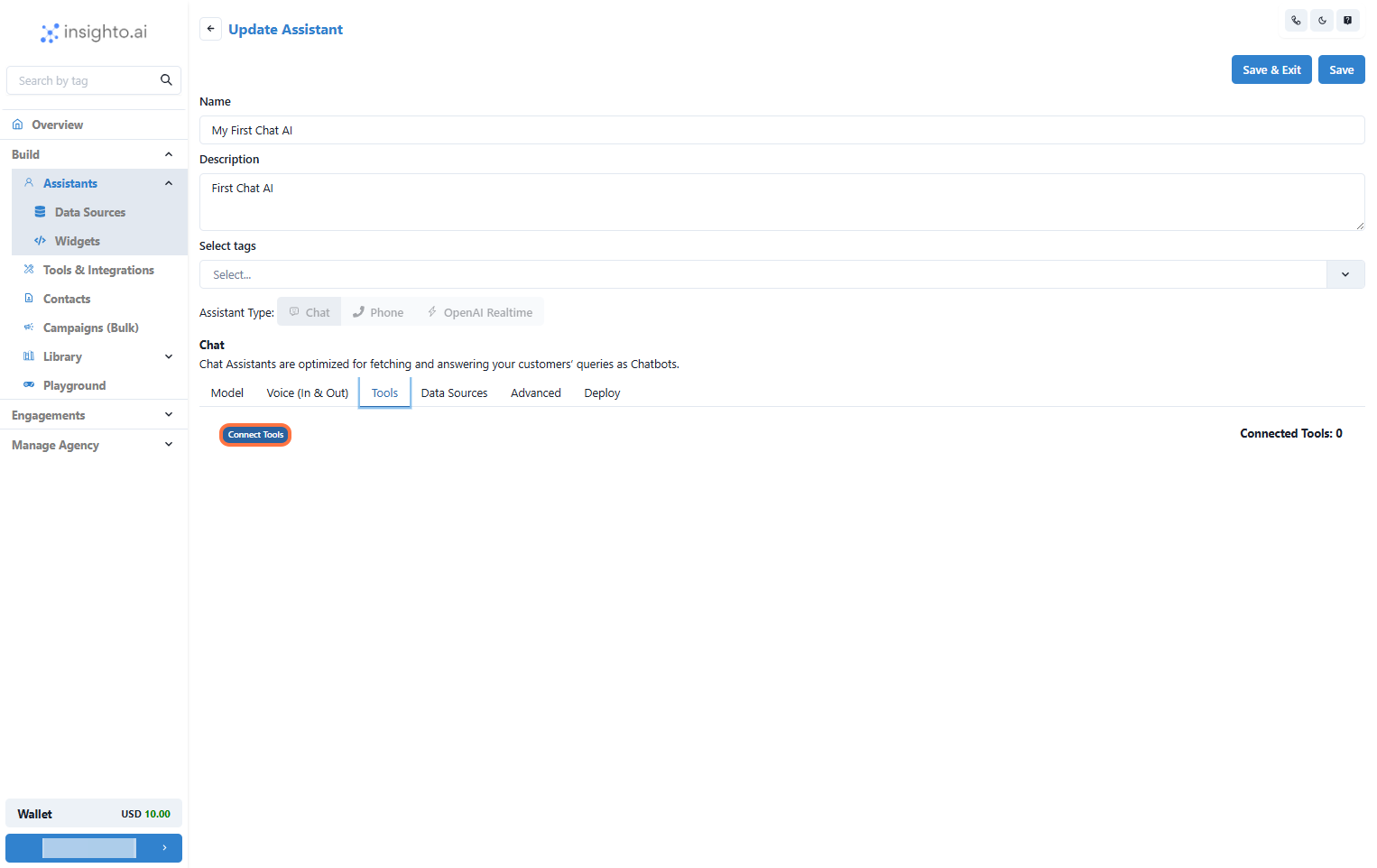The width and height of the screenshot is (1377, 868).
Task: Expand the Engagements section
Action: 94,414
